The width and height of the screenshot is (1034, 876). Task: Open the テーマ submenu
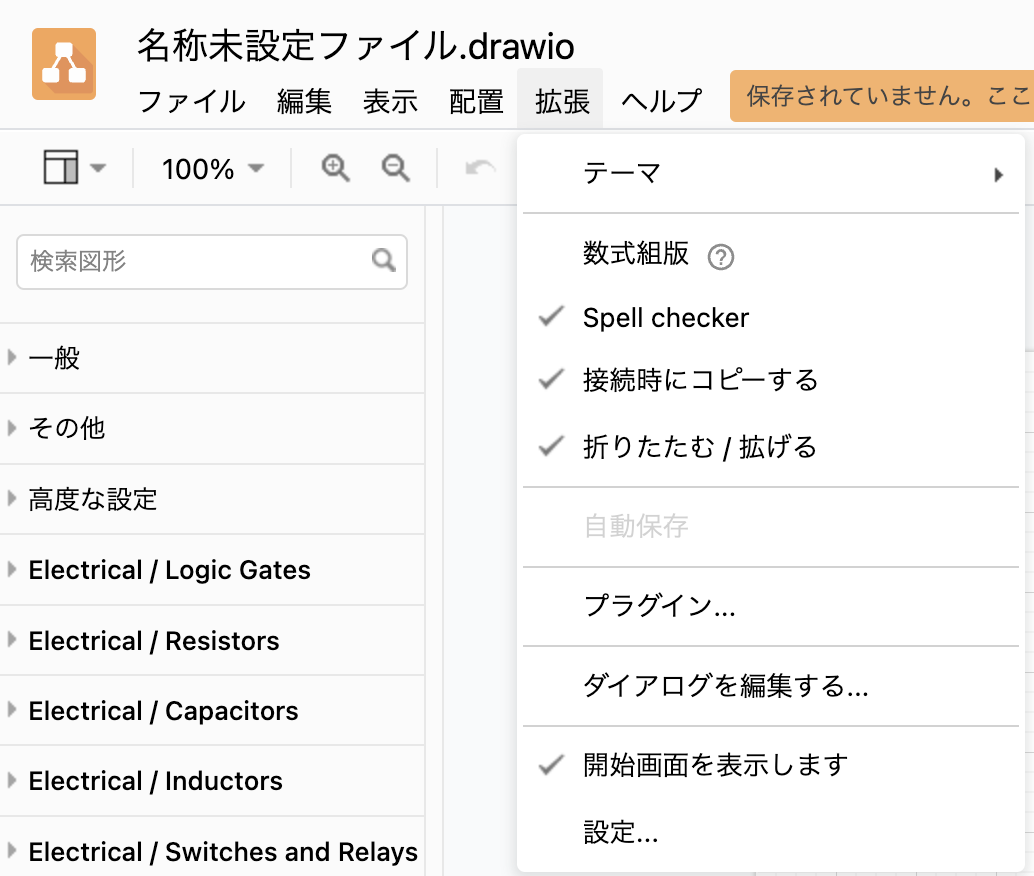pos(770,174)
